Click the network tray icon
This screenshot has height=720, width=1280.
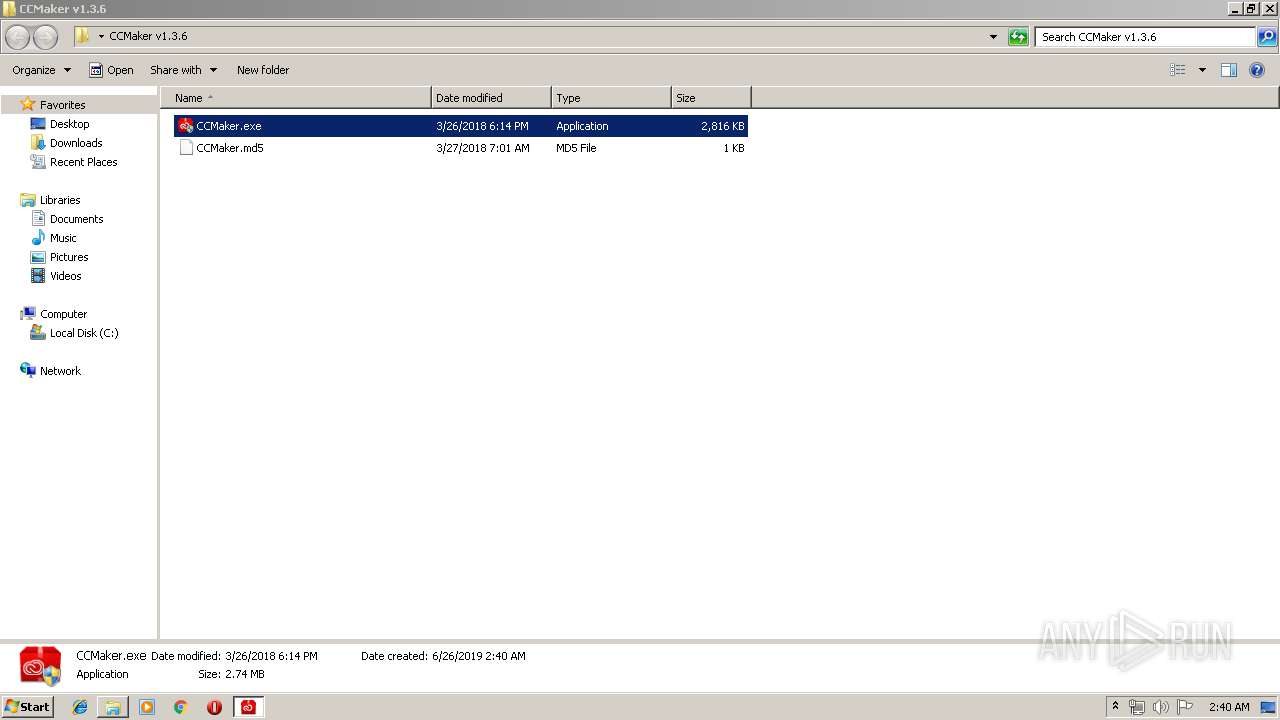point(1137,707)
